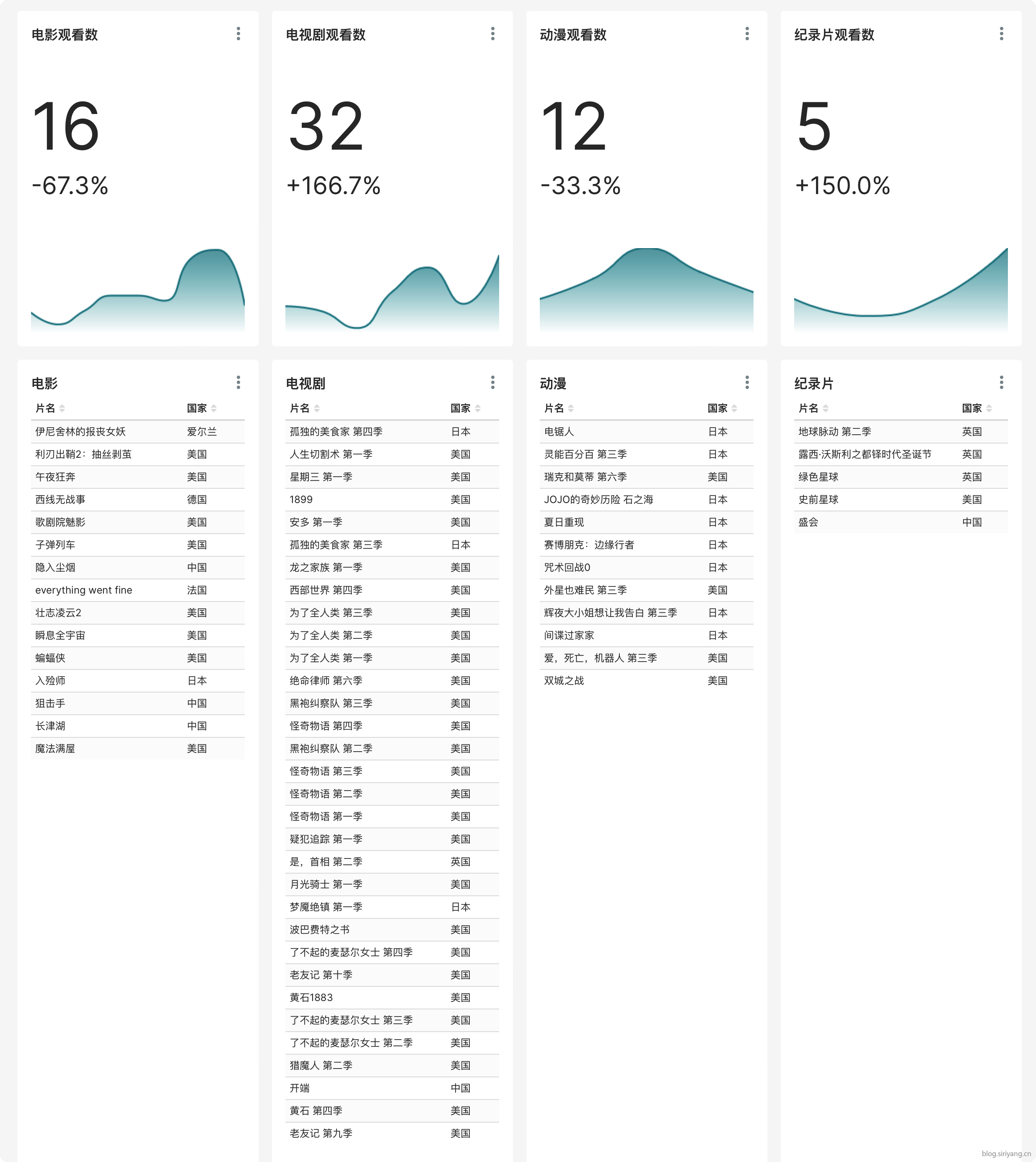This screenshot has width=1036, height=1162.
Task: Select the row everything went fine
Action: coord(138,590)
